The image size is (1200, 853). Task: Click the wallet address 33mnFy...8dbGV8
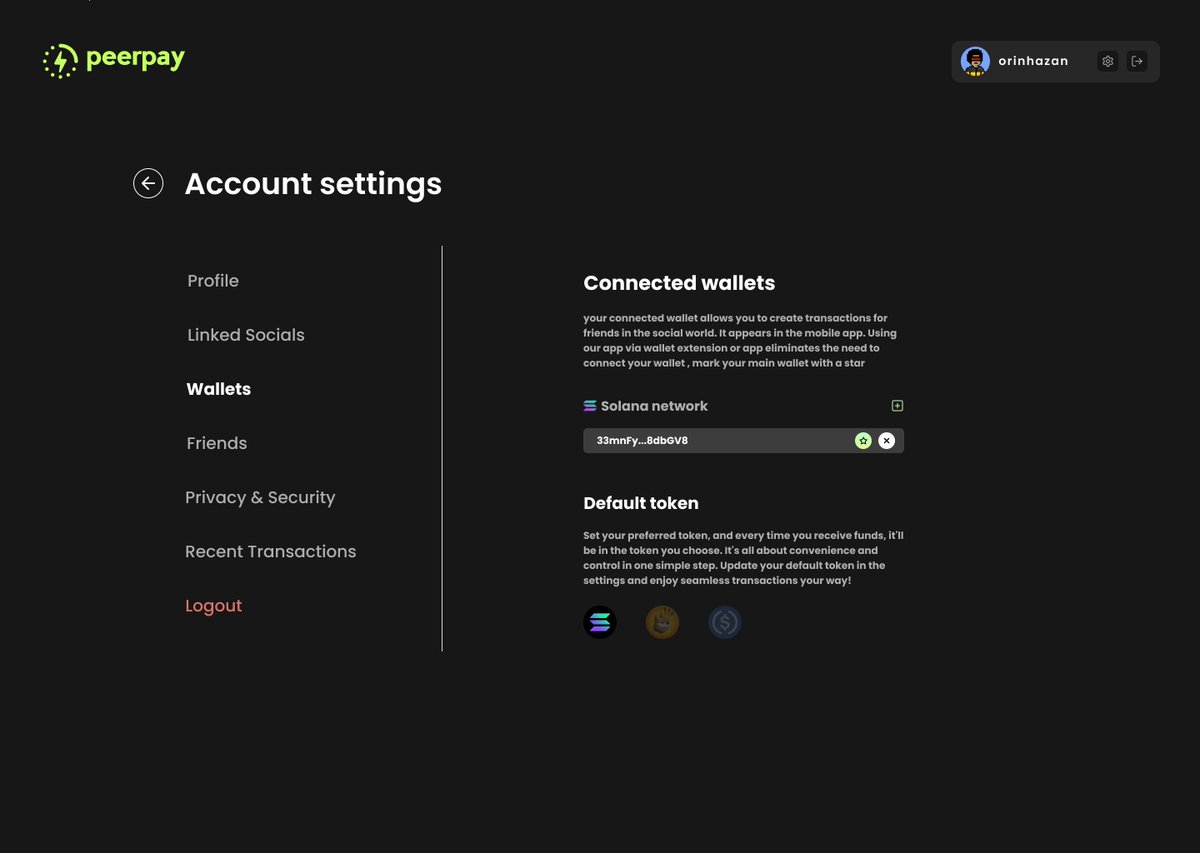pos(642,441)
